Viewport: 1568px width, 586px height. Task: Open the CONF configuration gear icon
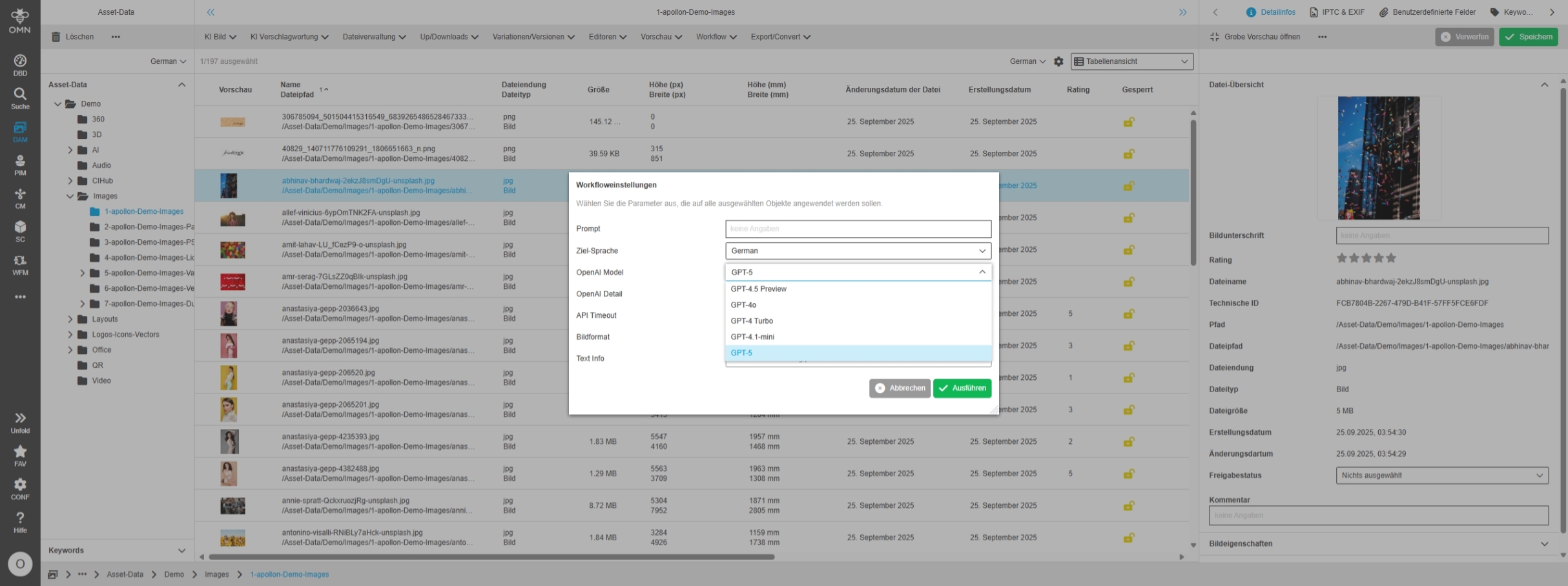click(x=20, y=488)
